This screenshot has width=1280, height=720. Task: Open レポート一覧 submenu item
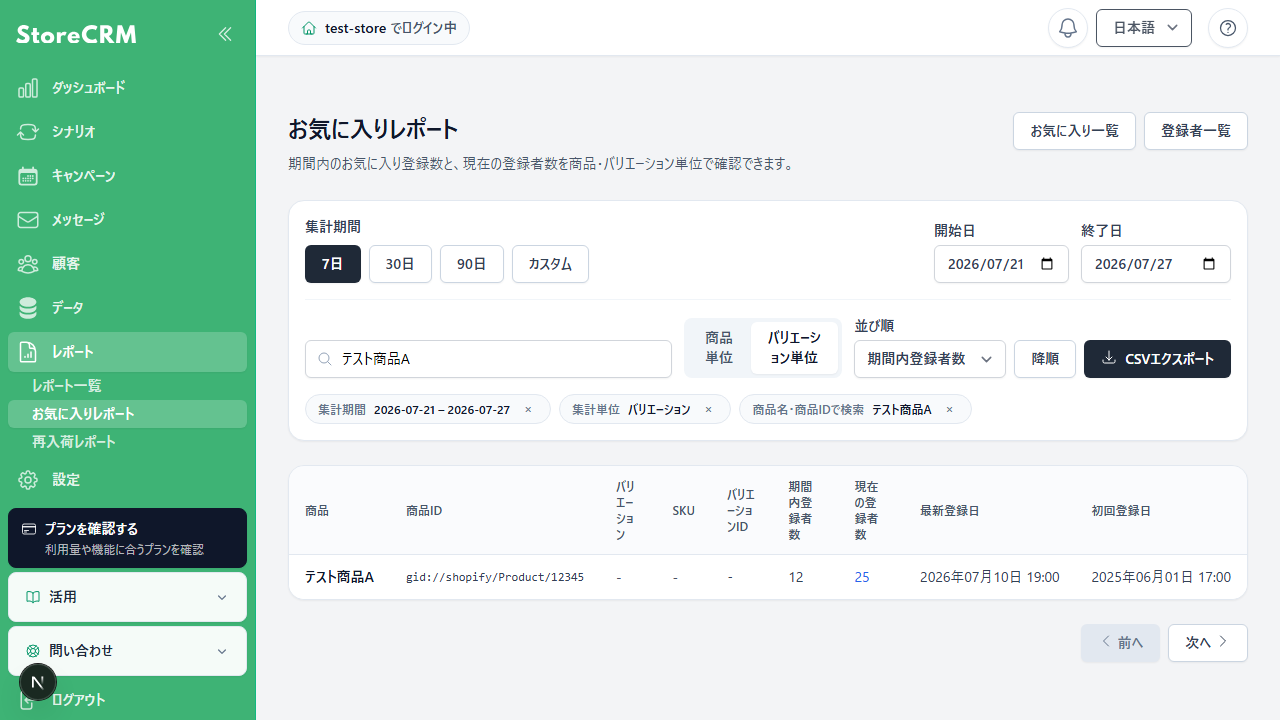point(127,386)
